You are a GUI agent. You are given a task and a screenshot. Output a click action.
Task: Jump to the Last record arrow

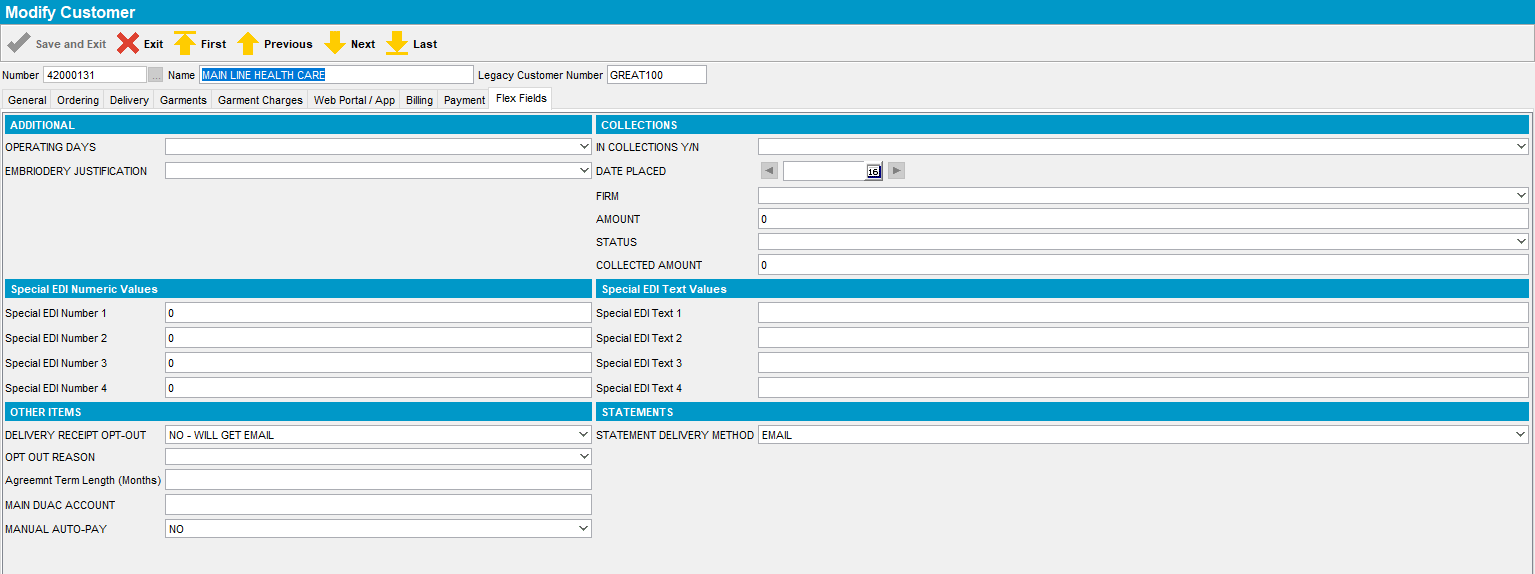[397, 44]
